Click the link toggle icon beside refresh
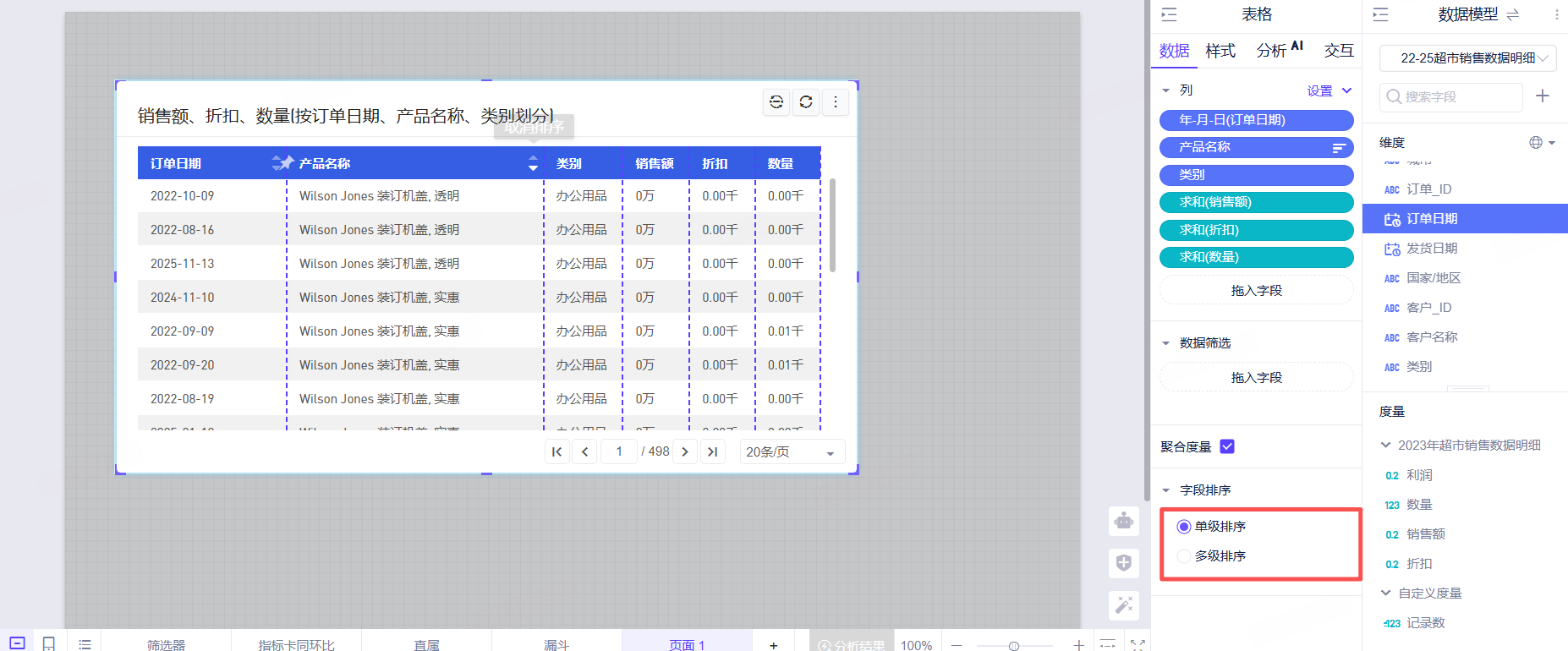This screenshot has height=651, width=1568. click(776, 101)
